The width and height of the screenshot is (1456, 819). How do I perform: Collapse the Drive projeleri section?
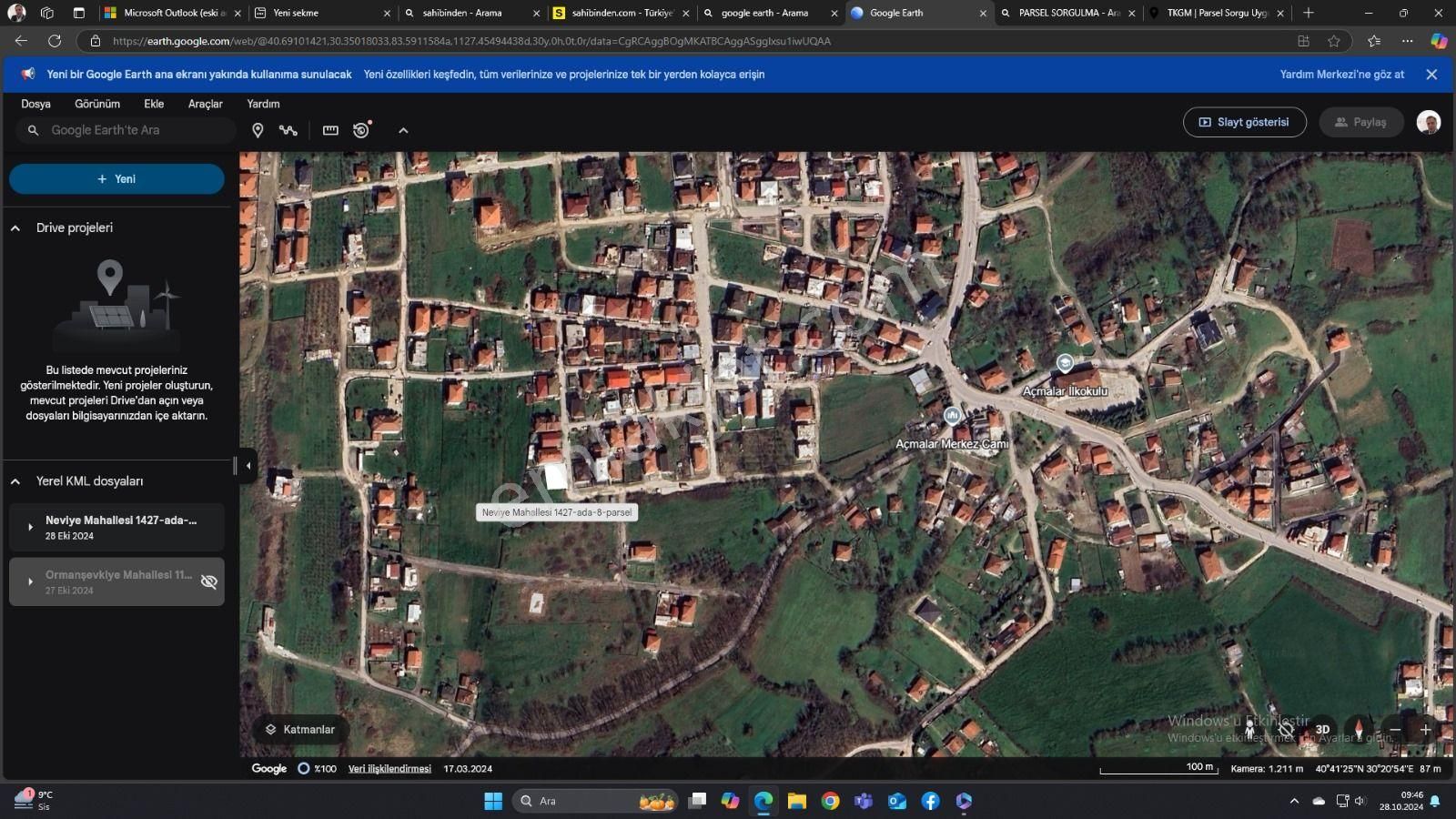coord(15,228)
